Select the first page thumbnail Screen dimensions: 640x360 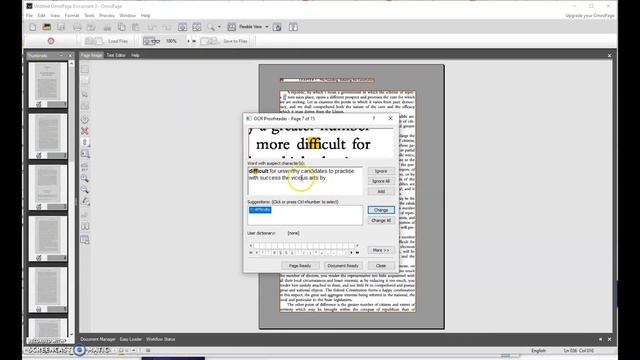(x=48, y=85)
